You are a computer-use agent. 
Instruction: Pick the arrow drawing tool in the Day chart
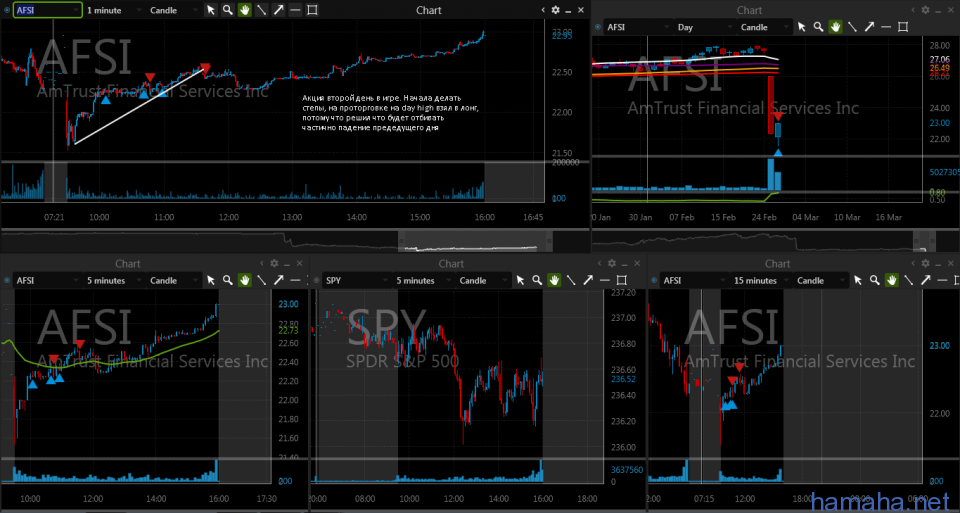pyautogui.click(x=869, y=27)
